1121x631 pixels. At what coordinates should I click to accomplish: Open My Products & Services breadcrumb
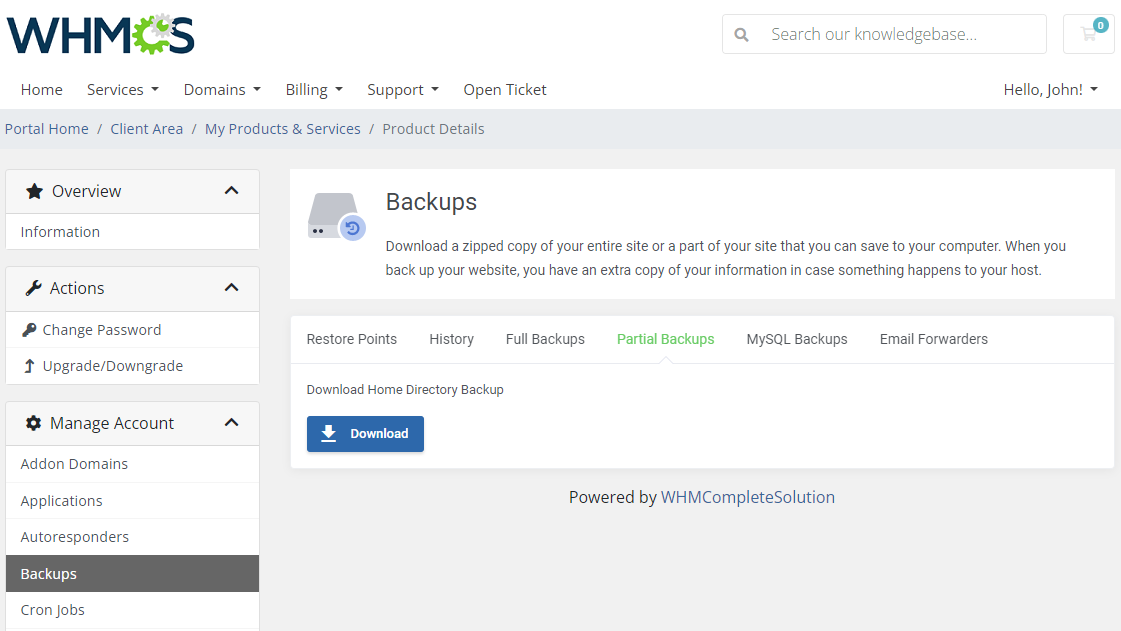[x=282, y=129]
